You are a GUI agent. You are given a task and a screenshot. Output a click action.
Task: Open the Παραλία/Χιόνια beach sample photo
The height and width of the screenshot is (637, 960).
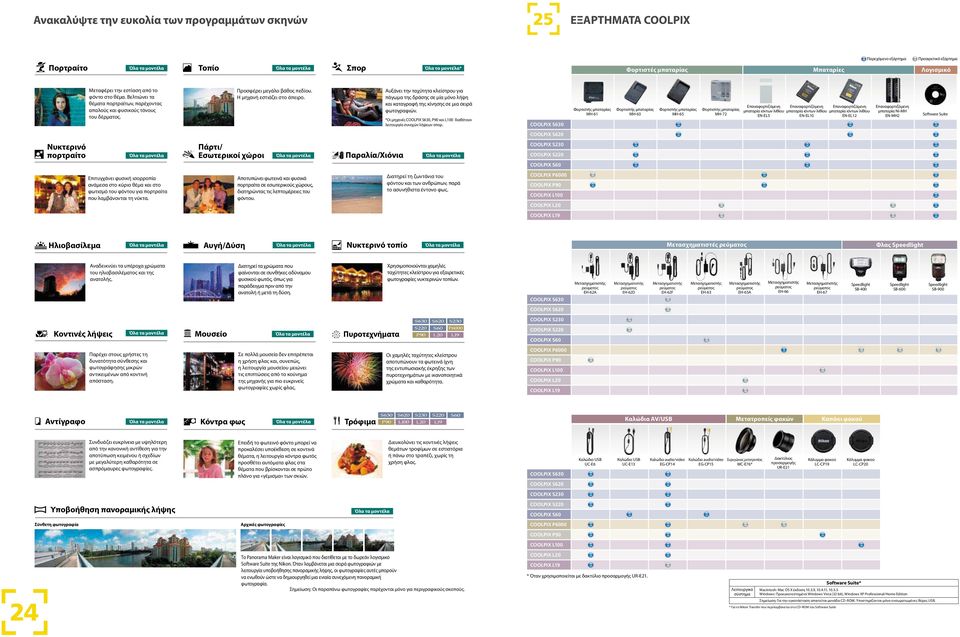click(x=357, y=194)
